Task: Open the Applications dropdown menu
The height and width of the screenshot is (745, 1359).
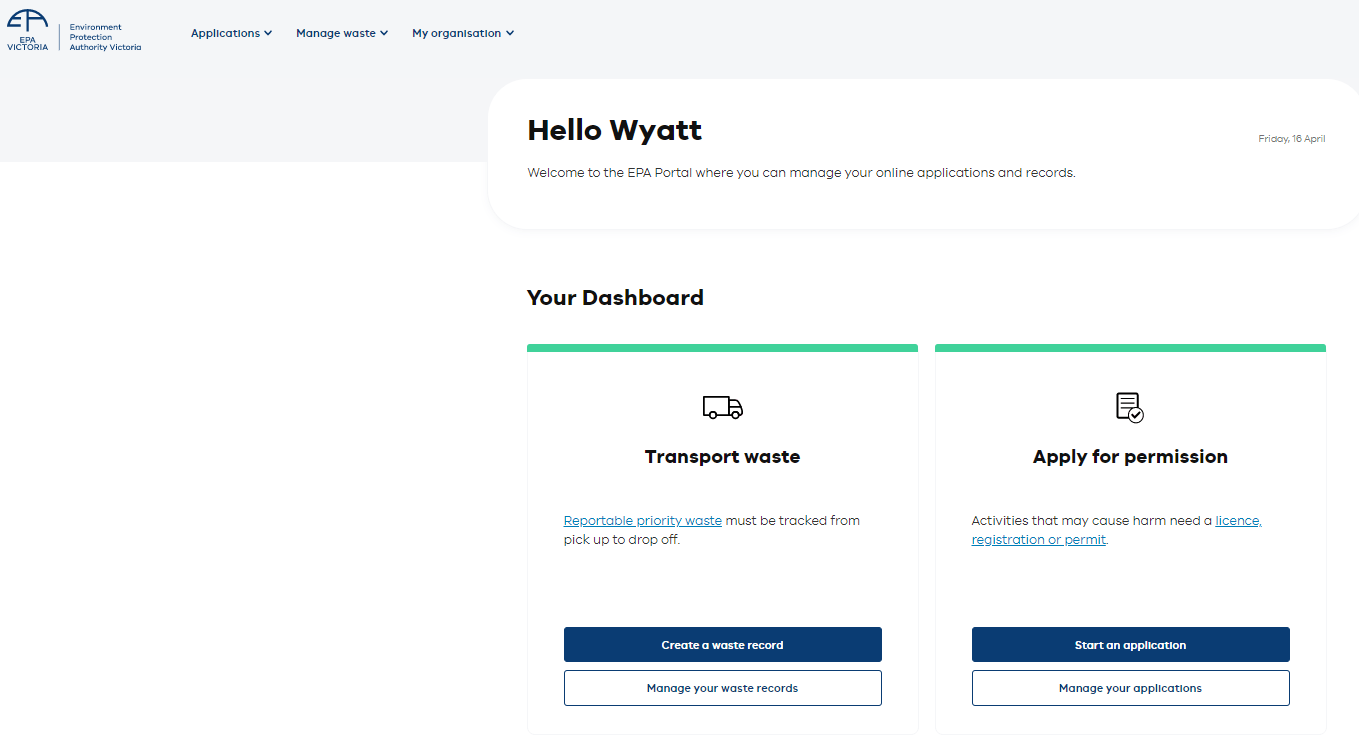Action: tap(232, 33)
